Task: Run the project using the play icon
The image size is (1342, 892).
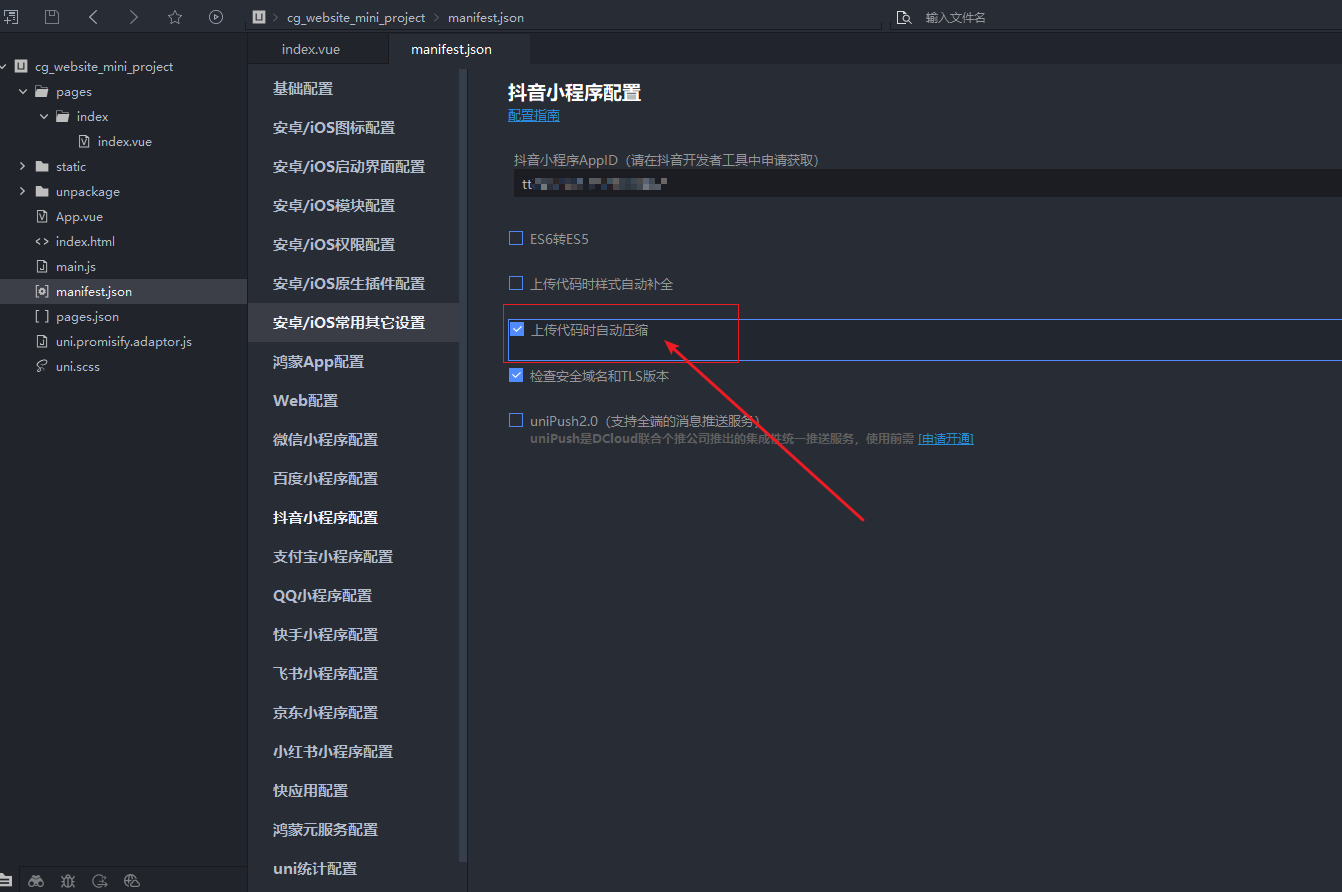Action: click(216, 16)
